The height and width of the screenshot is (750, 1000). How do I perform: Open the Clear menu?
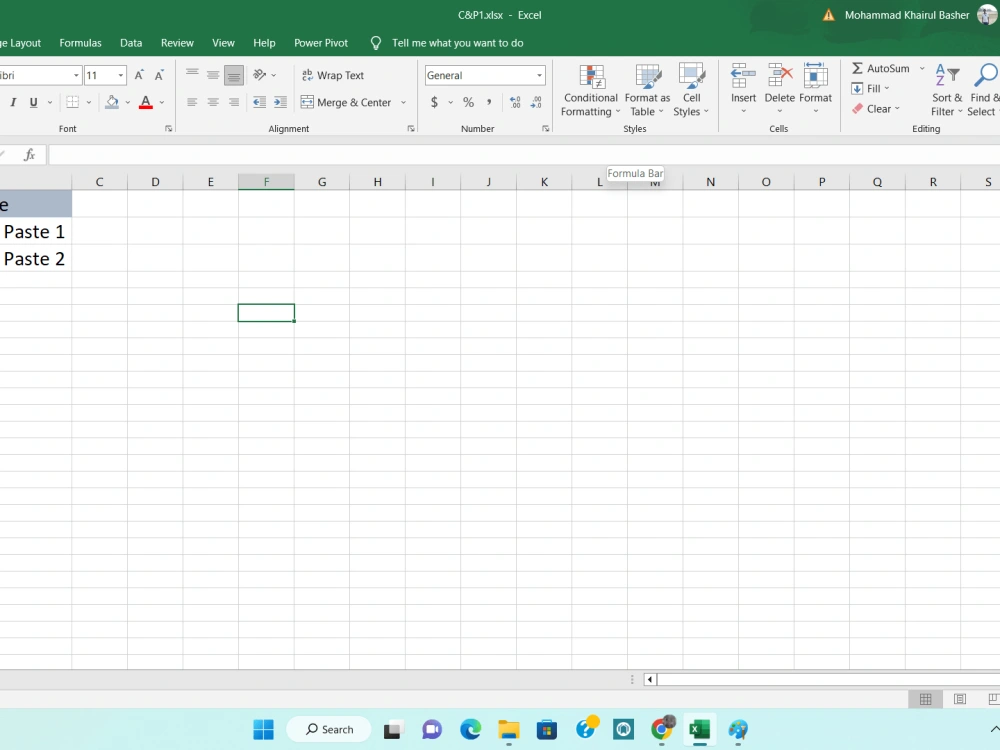(876, 109)
